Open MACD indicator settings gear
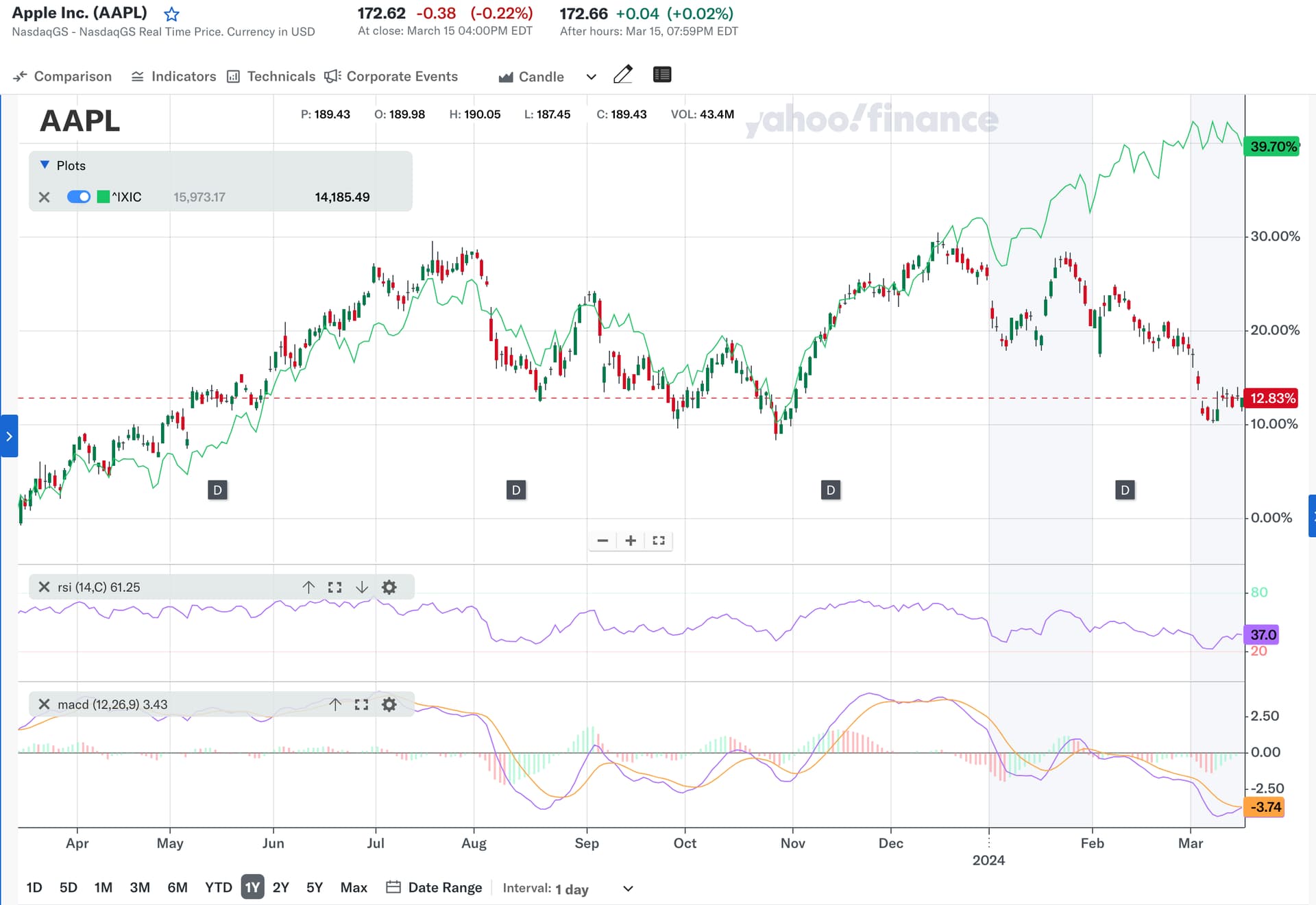Viewport: 1316px width, 905px height. tap(389, 704)
